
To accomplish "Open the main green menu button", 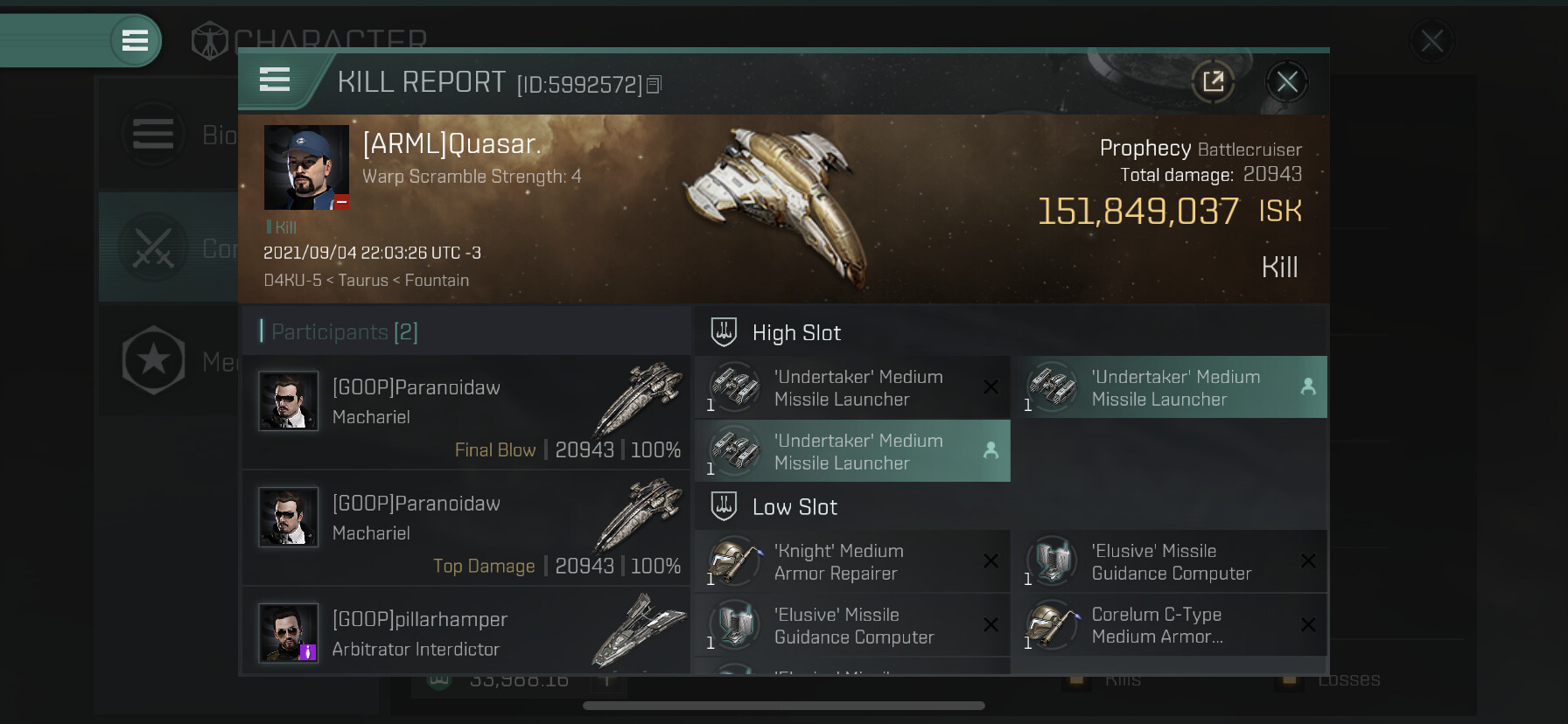I will [135, 40].
